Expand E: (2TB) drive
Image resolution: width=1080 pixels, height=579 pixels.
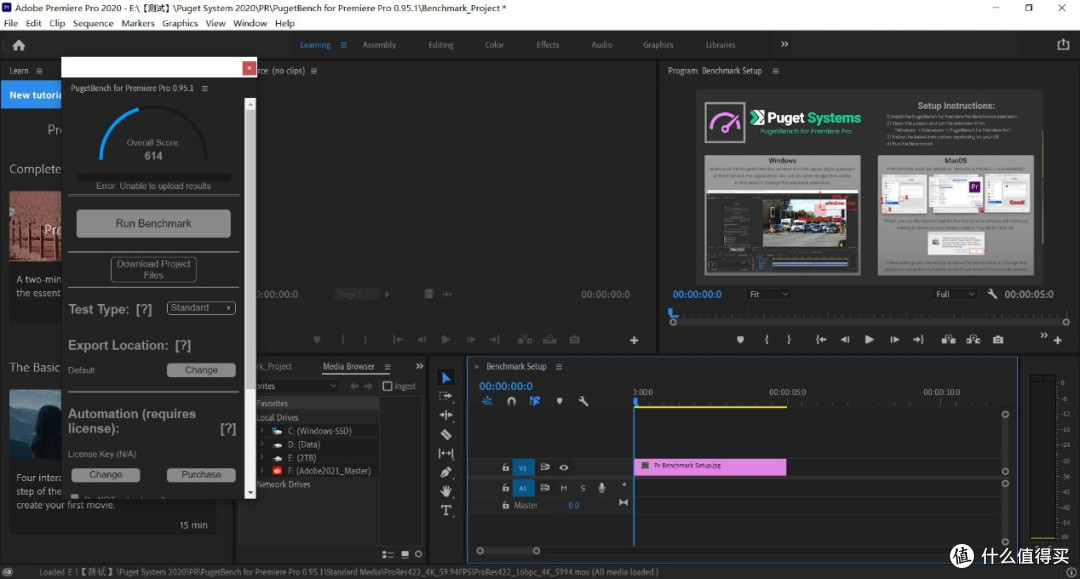tap(262, 458)
